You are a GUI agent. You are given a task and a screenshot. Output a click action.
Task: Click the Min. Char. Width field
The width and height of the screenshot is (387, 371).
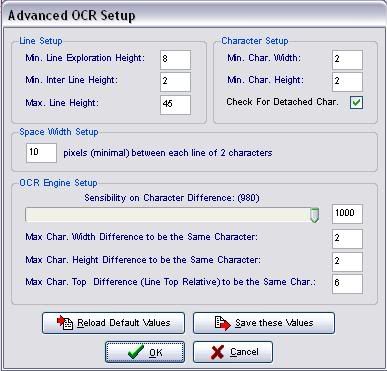pos(347,60)
